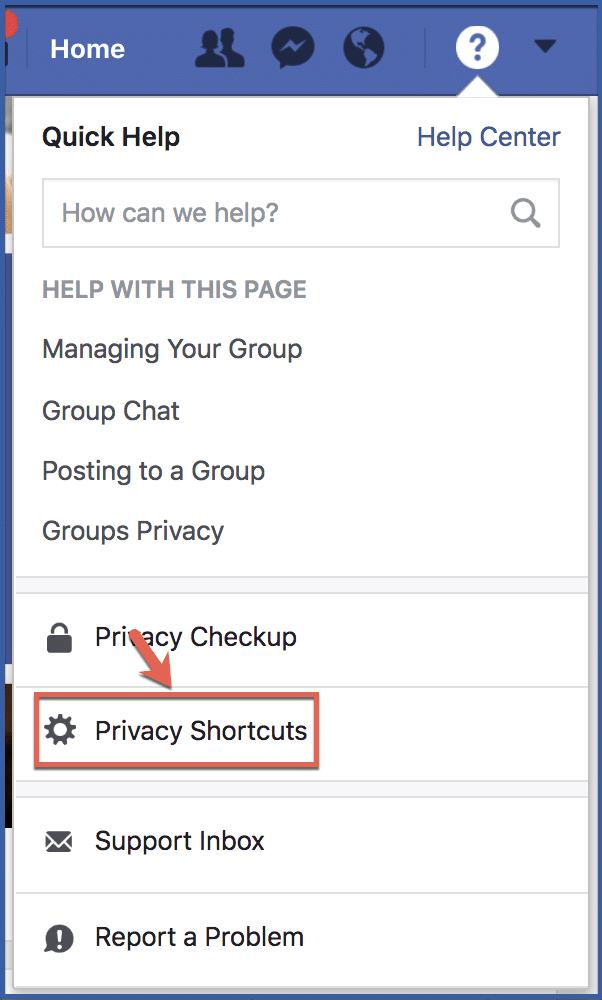Open the Friend Requests icon

[x=219, y=47]
